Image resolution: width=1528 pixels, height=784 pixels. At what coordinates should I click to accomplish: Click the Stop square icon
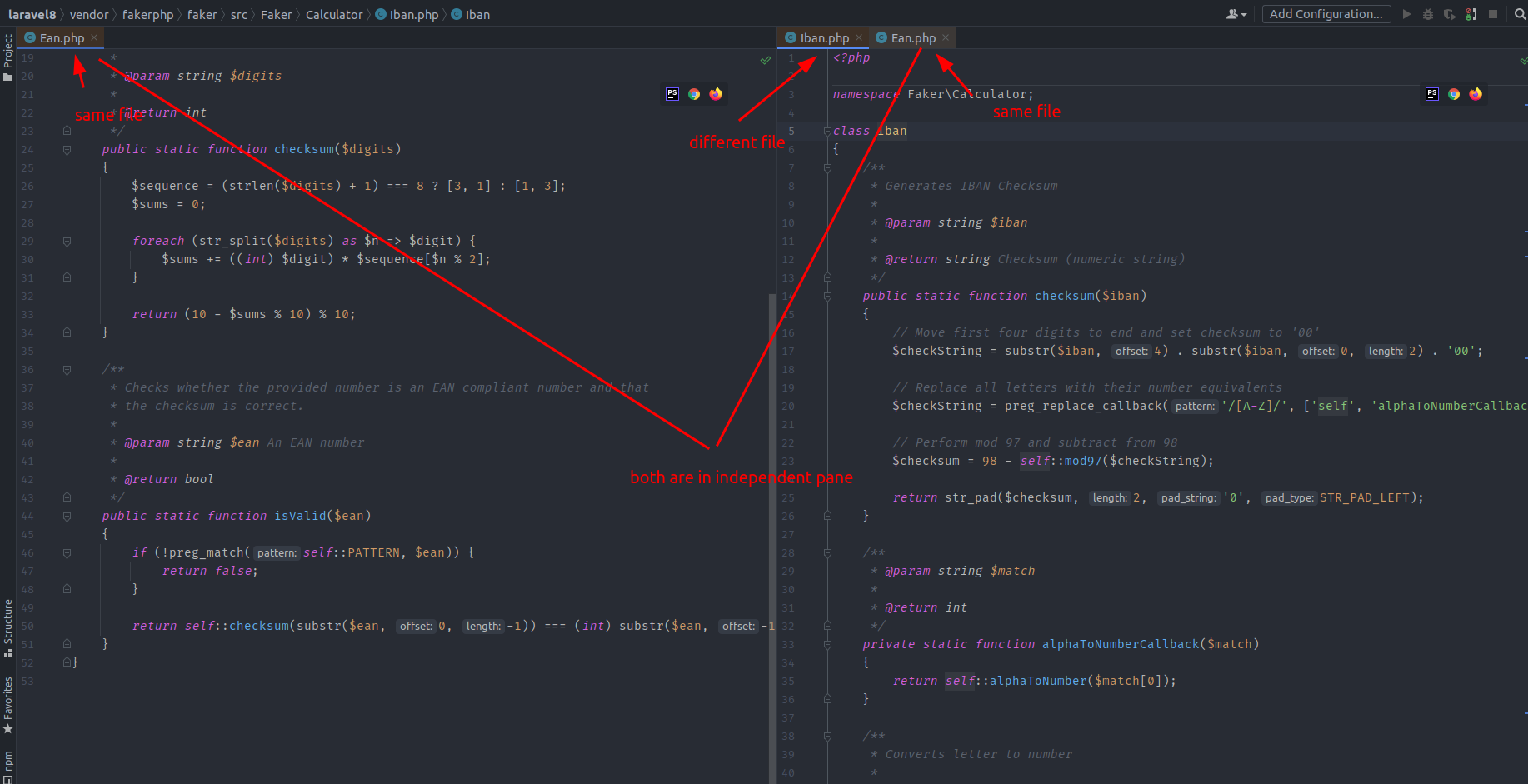click(1493, 14)
